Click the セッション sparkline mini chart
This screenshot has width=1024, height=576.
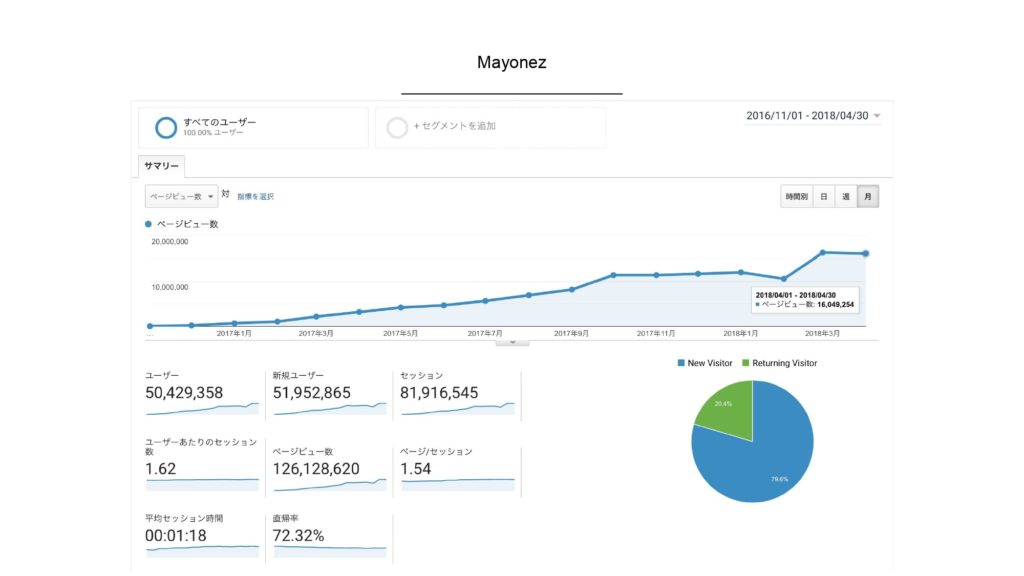click(457, 408)
